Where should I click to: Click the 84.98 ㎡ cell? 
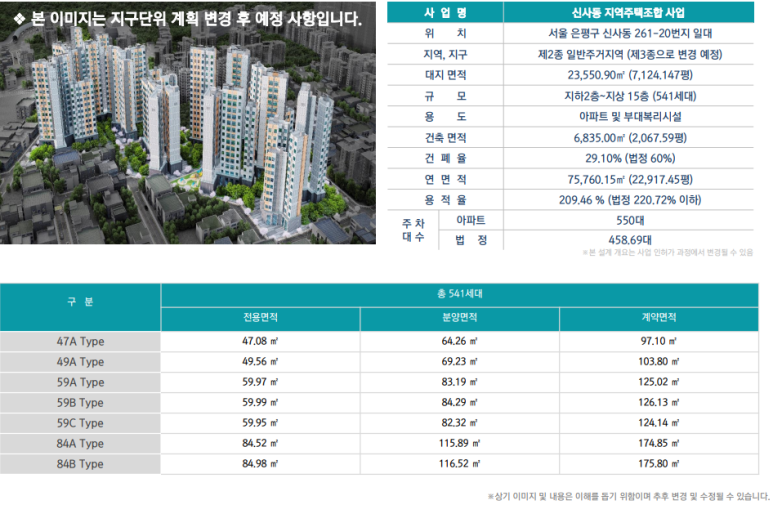point(260,464)
